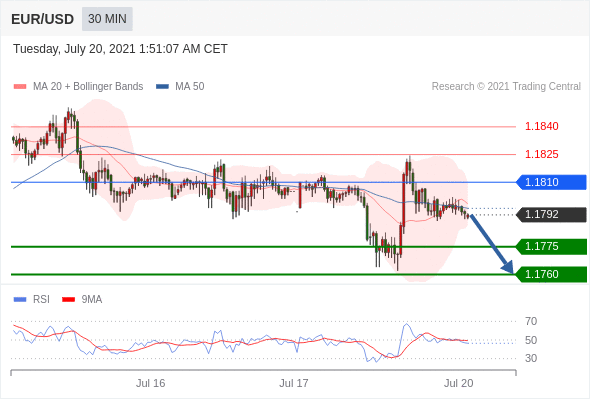
Task: Click the black 1.1792 current price tag
Action: click(x=551, y=214)
